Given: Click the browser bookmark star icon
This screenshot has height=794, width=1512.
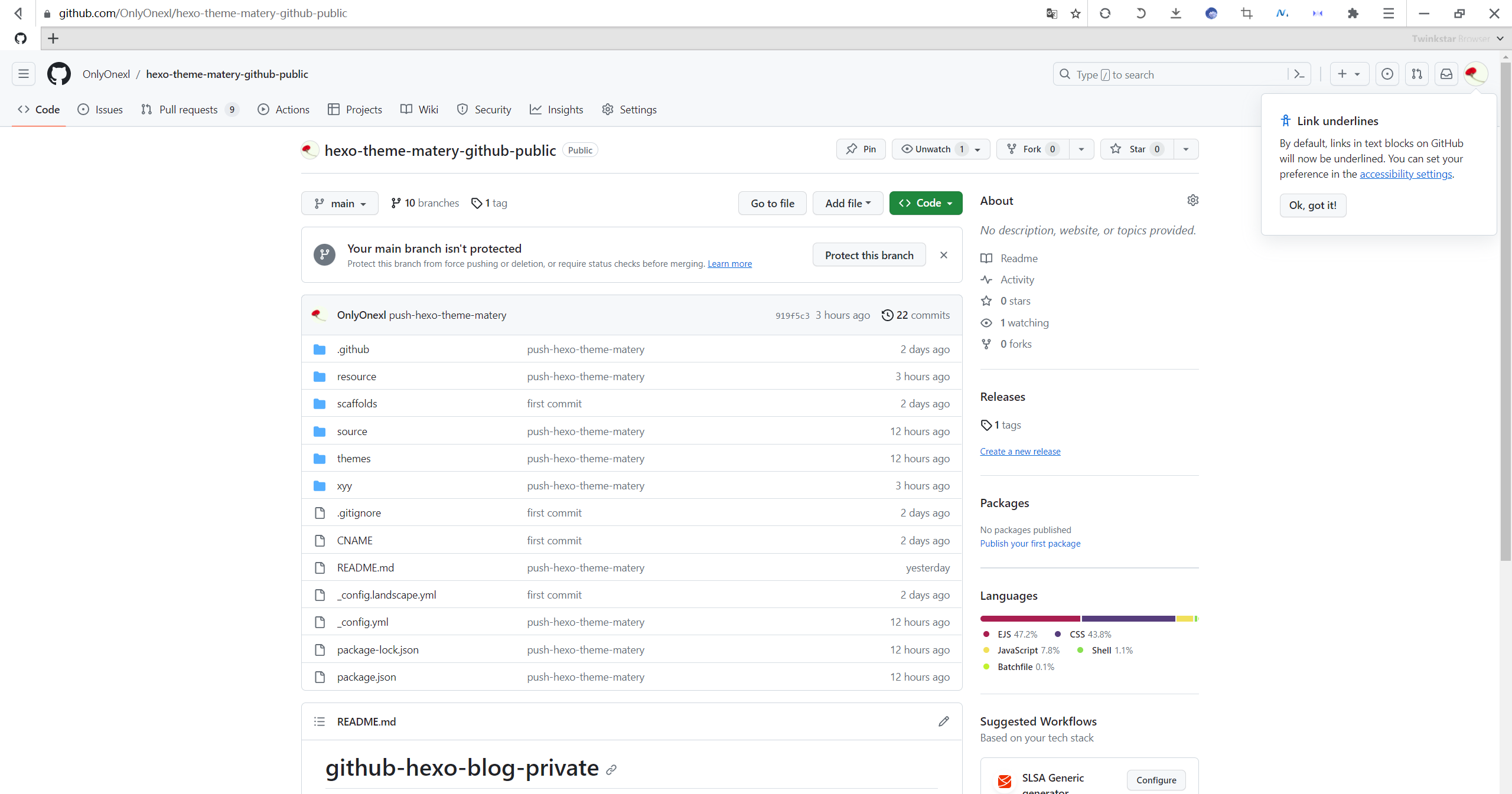Looking at the screenshot, I should point(1076,13).
